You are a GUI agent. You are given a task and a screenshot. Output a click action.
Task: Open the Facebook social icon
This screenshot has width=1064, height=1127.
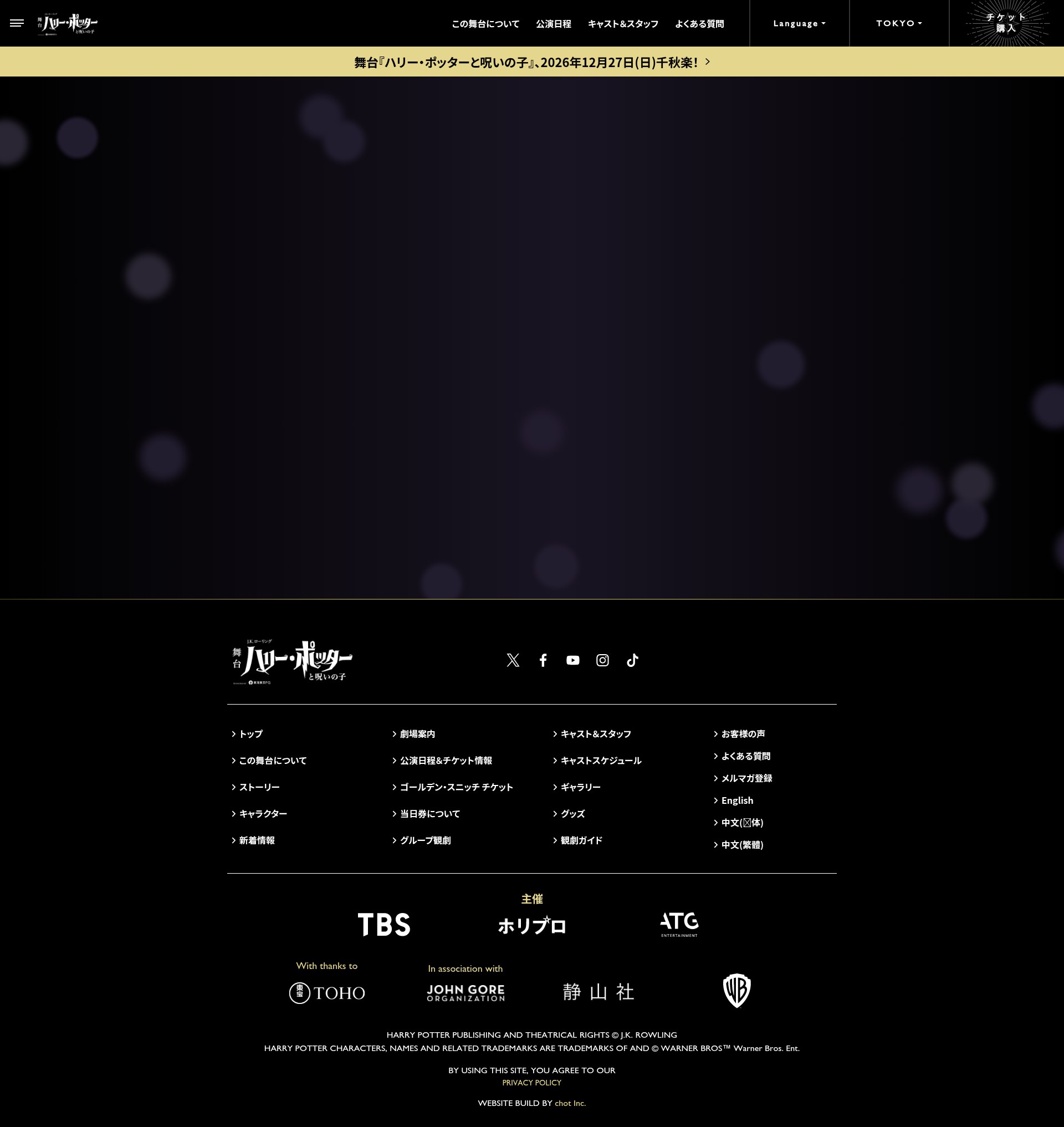pos(543,660)
